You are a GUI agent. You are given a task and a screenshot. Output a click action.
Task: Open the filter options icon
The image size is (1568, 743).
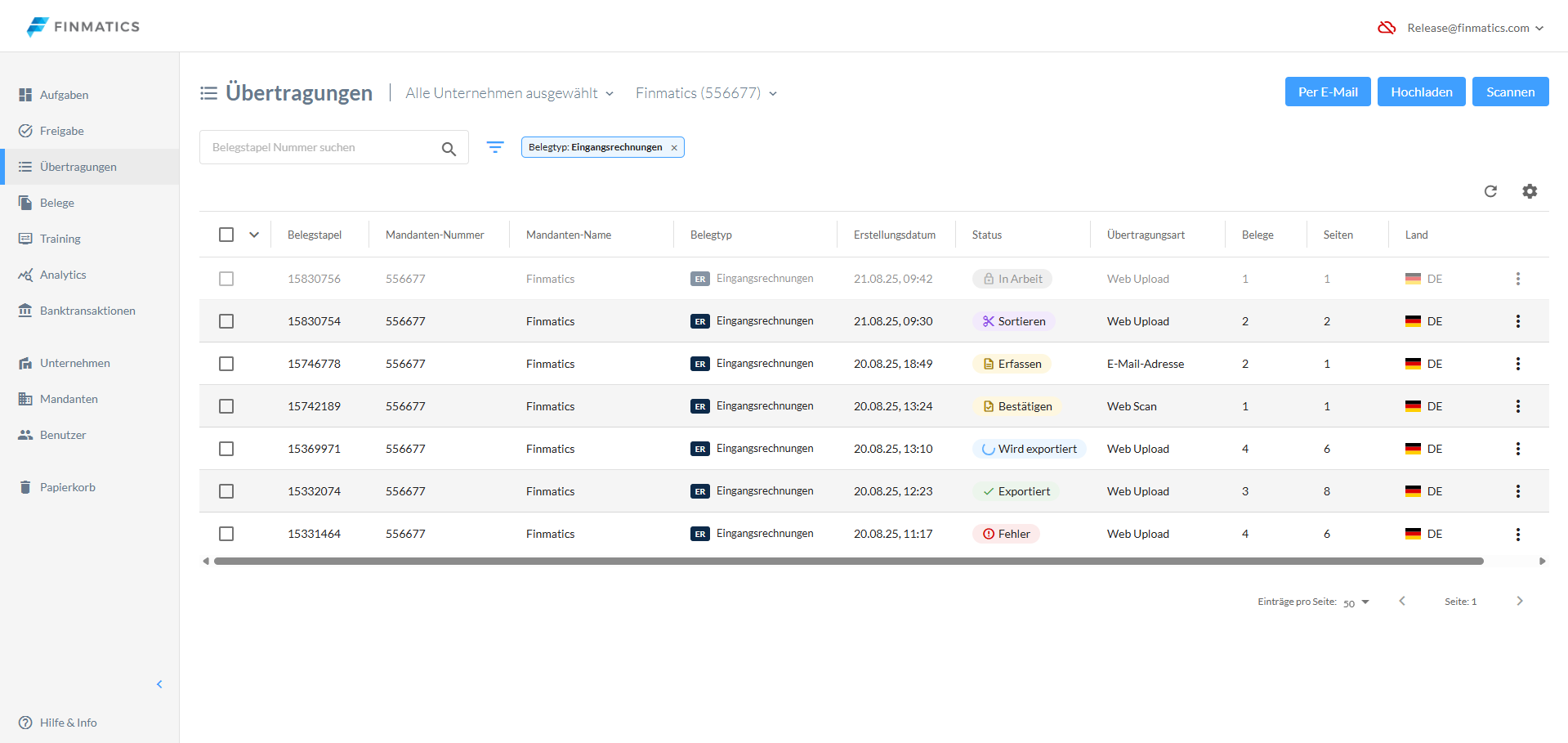click(x=495, y=147)
